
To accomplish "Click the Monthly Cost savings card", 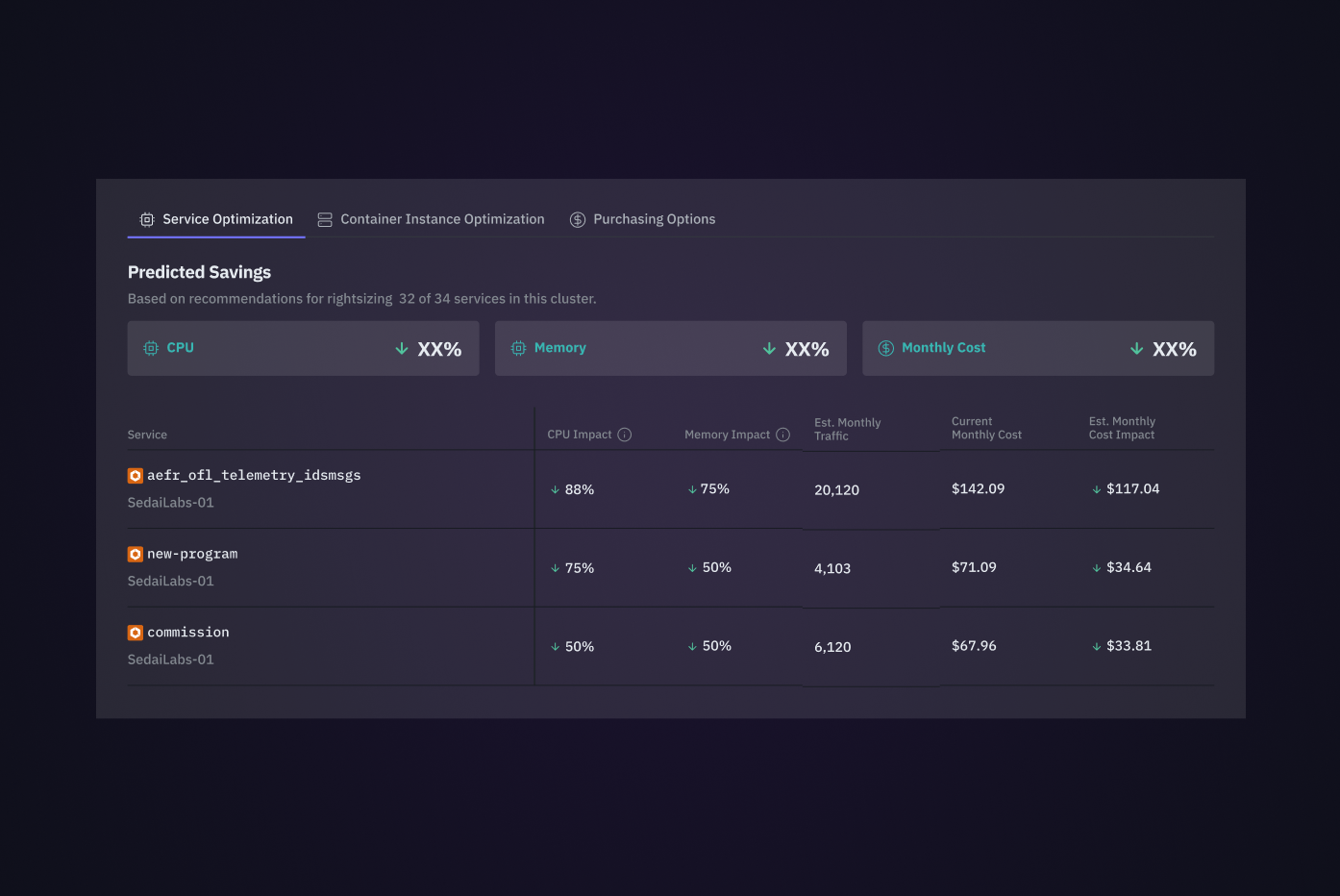I will [x=1037, y=348].
